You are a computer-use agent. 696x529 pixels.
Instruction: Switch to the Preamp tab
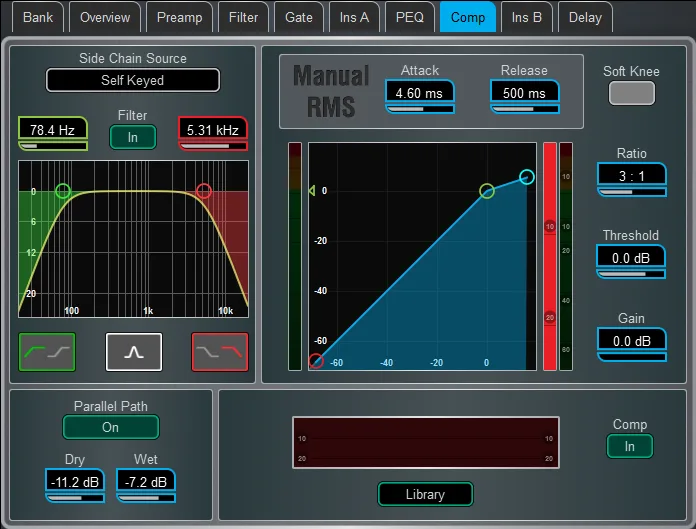[x=179, y=17]
